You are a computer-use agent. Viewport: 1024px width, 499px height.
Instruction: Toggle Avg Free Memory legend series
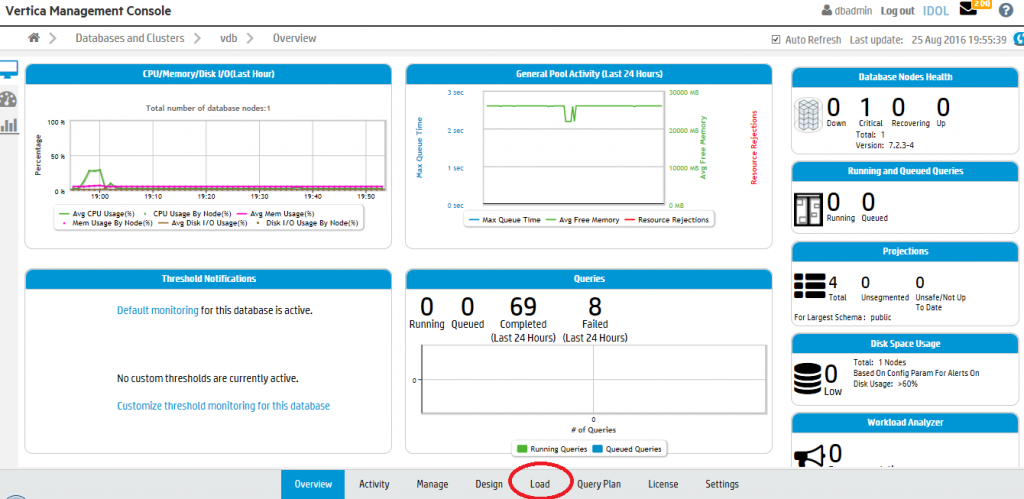[584, 220]
